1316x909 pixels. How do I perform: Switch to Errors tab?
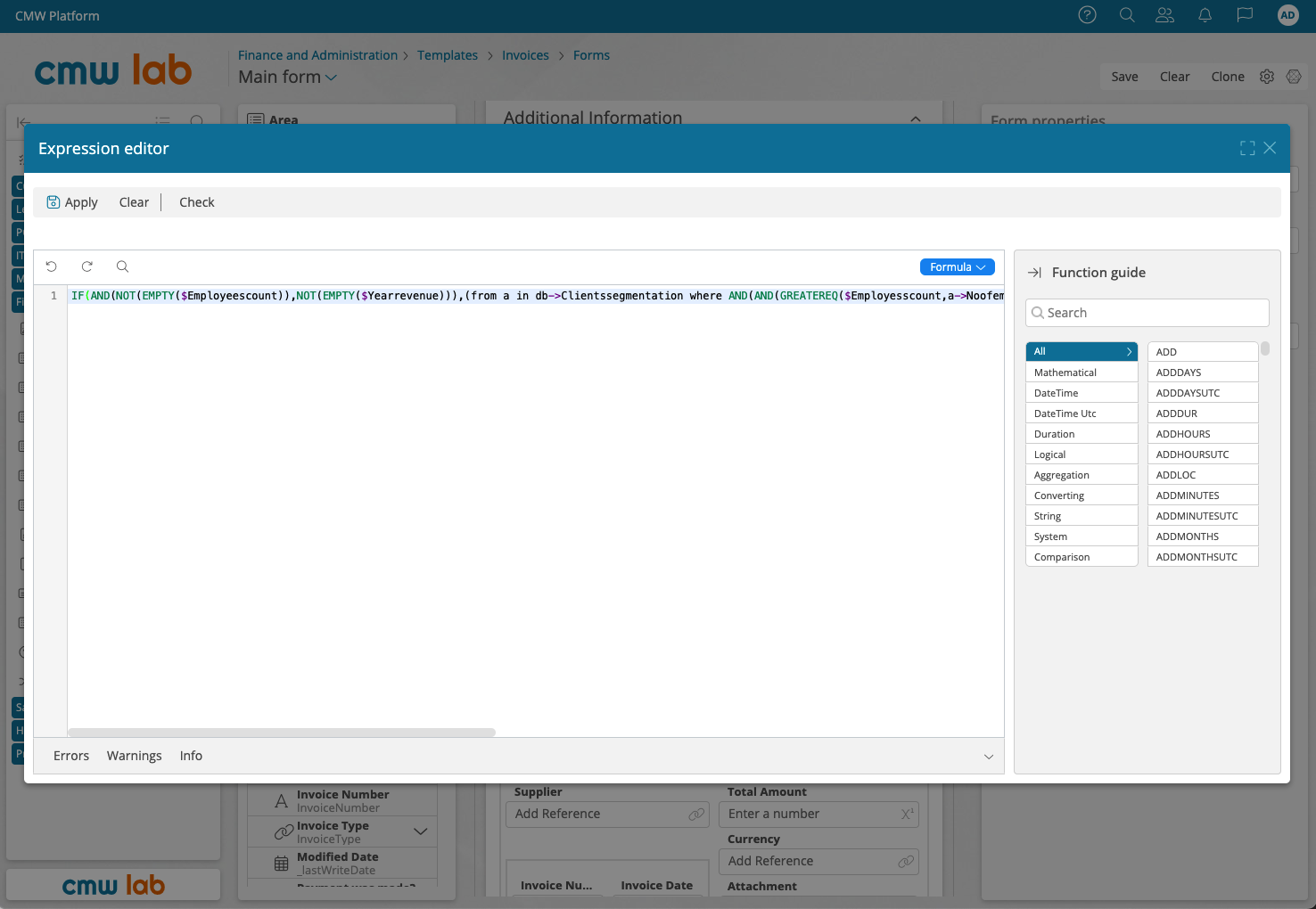tap(71, 756)
